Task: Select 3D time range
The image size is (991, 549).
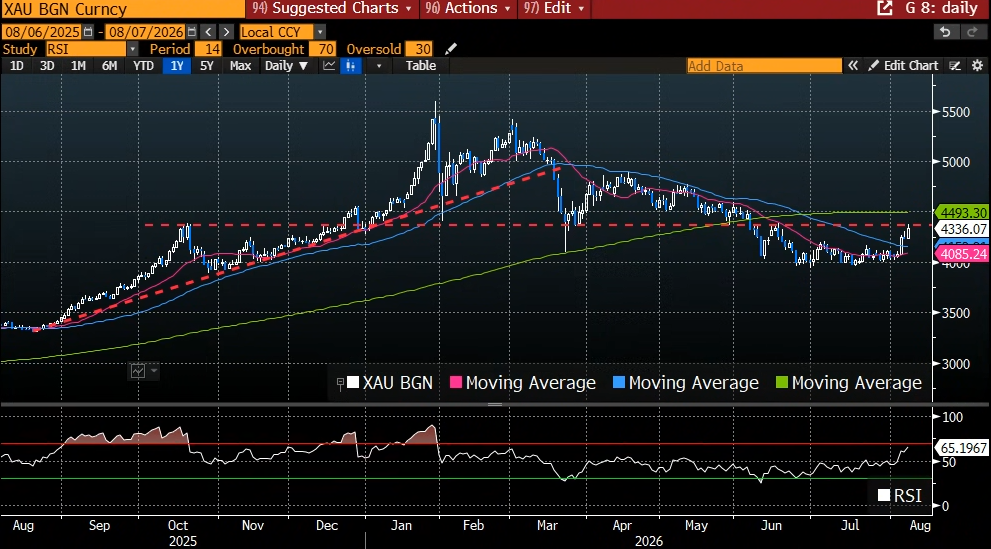Action: coord(47,66)
